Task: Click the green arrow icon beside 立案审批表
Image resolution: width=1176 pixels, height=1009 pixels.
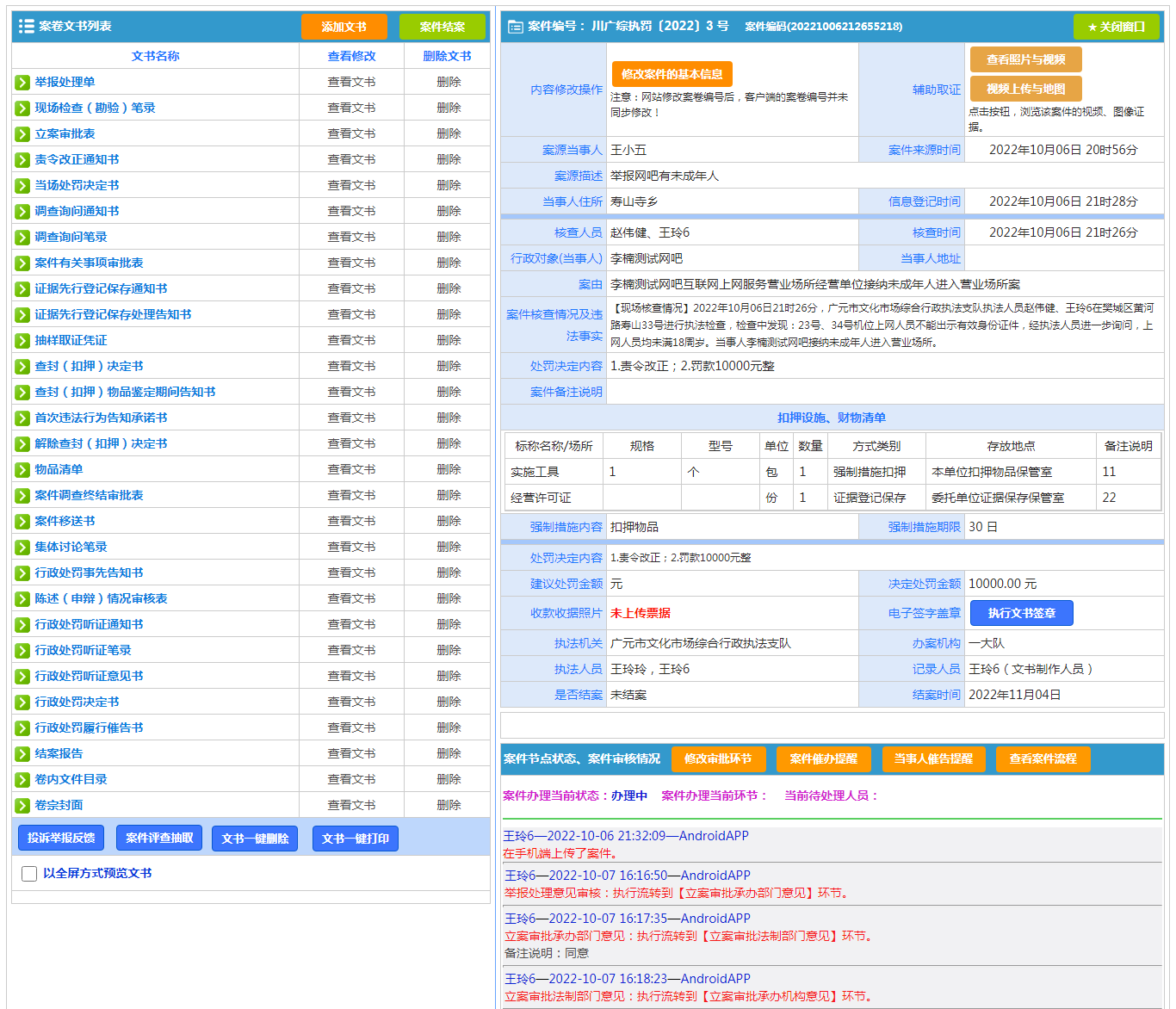Action: (x=22, y=134)
